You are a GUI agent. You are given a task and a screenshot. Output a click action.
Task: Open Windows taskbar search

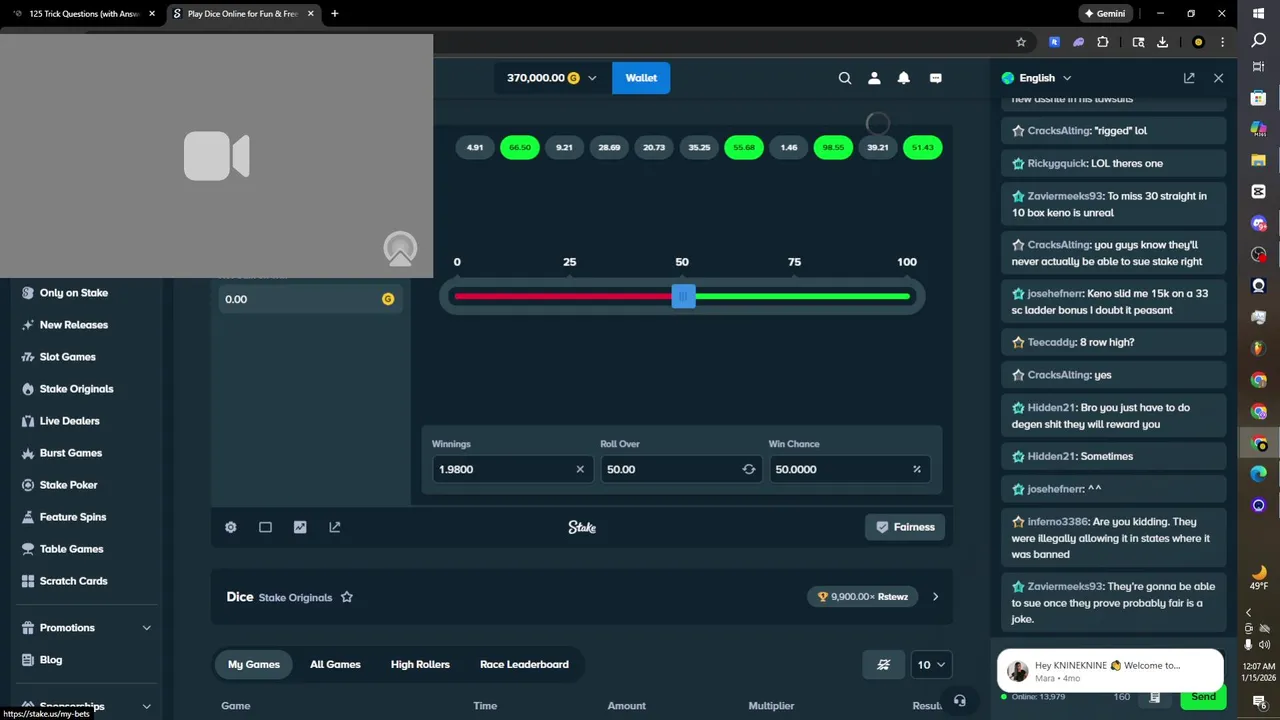coord(1259,40)
